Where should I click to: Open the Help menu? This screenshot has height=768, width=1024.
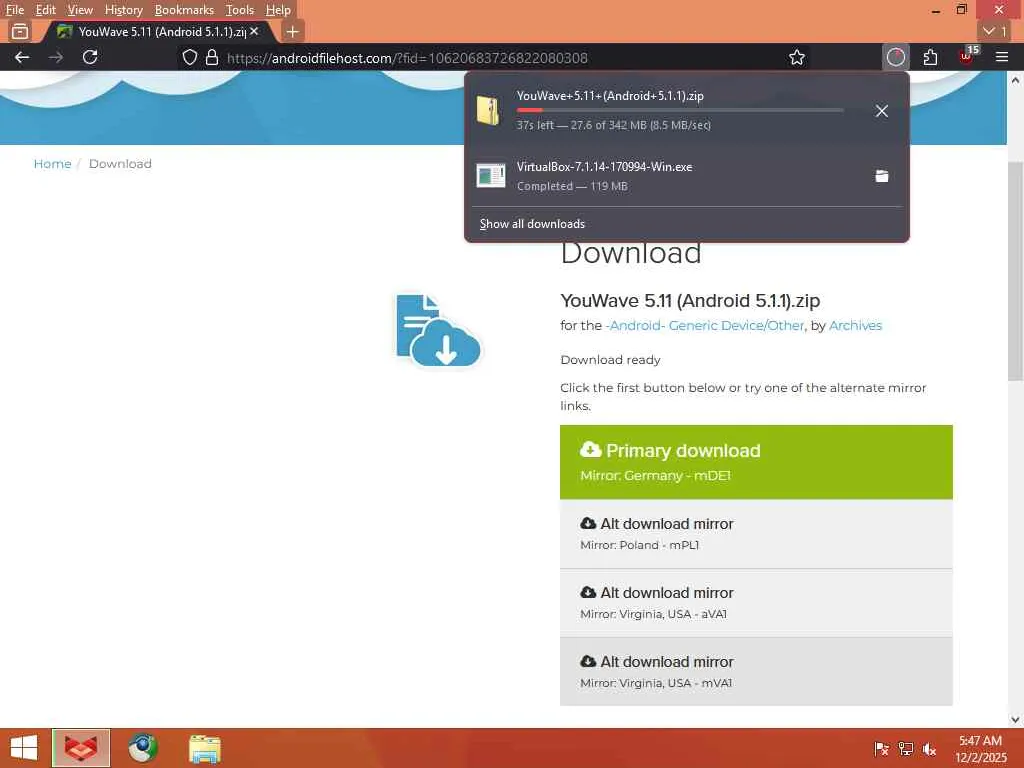[278, 10]
